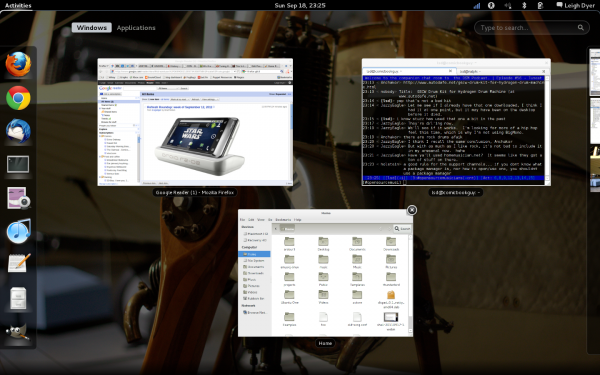Click the Droid R2-D2 phone image in Firefox

click(x=199, y=146)
